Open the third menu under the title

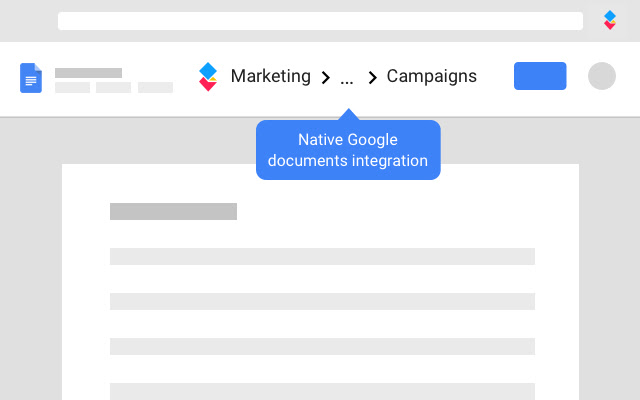155,88
